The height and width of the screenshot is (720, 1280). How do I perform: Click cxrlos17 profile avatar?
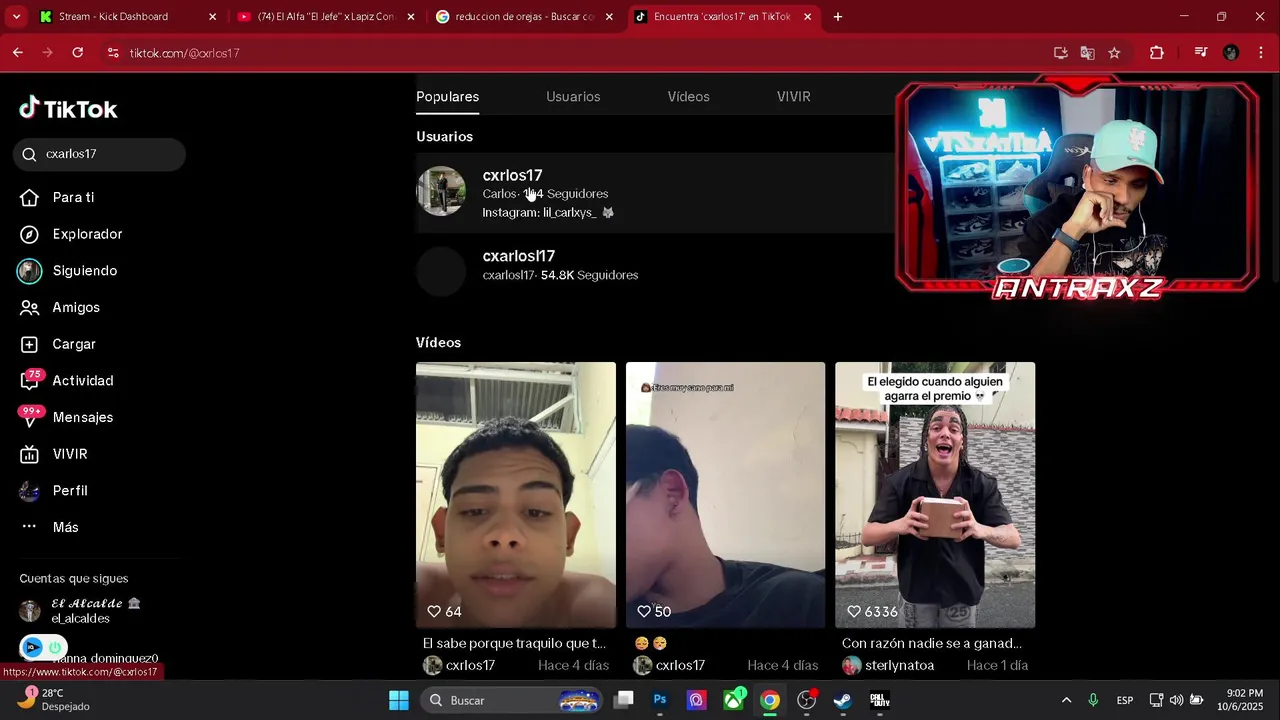[x=441, y=191]
